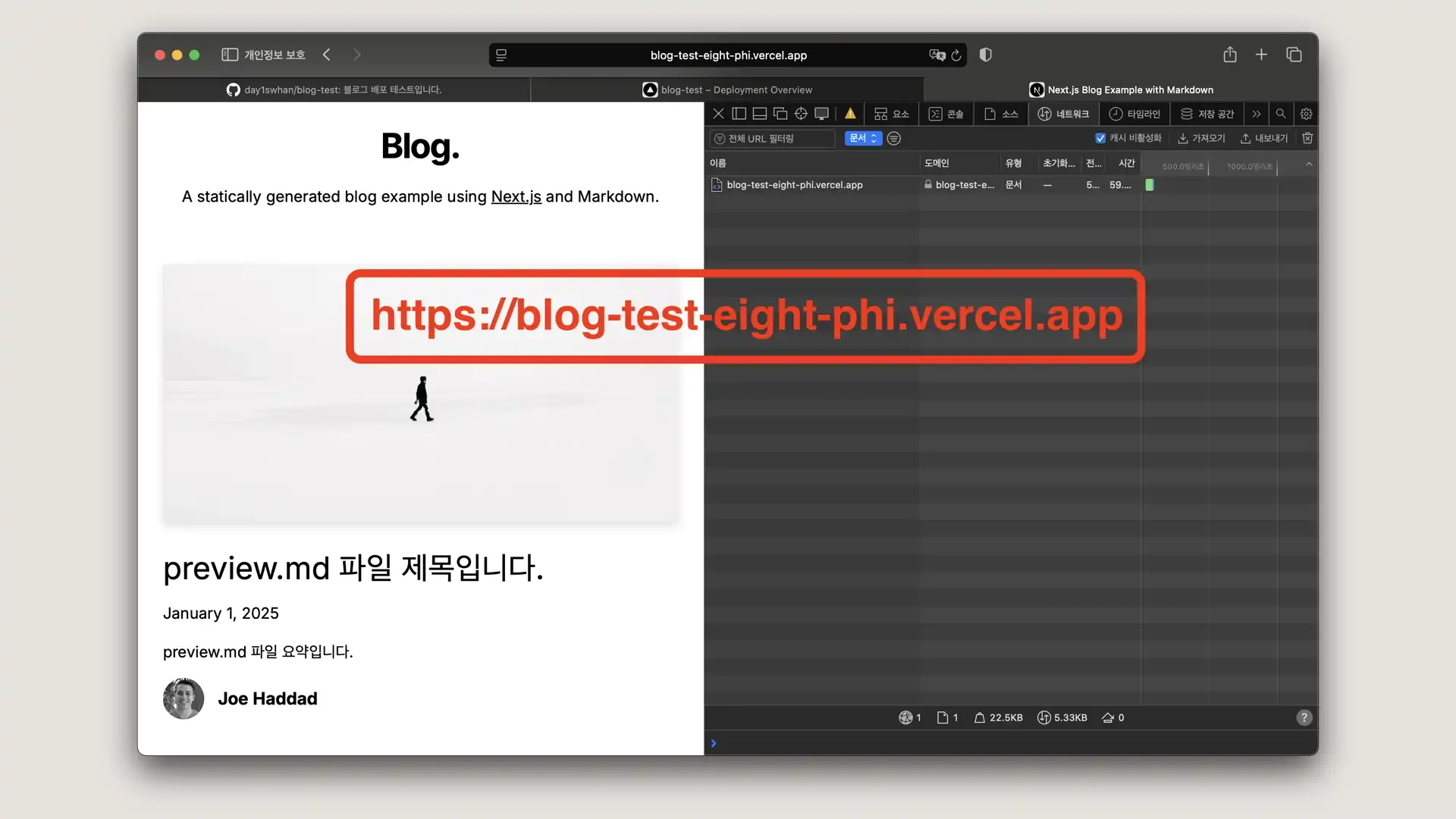
Task: Switch to the 저장 공간 (Storage) tab
Action: click(1207, 114)
